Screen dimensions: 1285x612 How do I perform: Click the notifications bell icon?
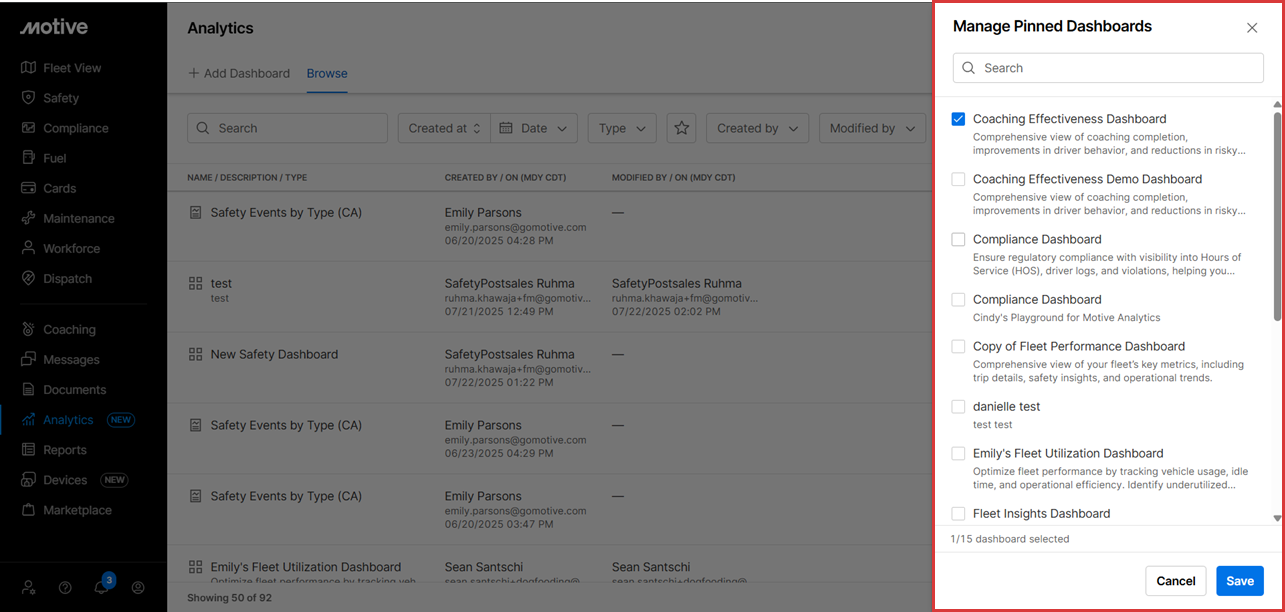click(x=101, y=587)
